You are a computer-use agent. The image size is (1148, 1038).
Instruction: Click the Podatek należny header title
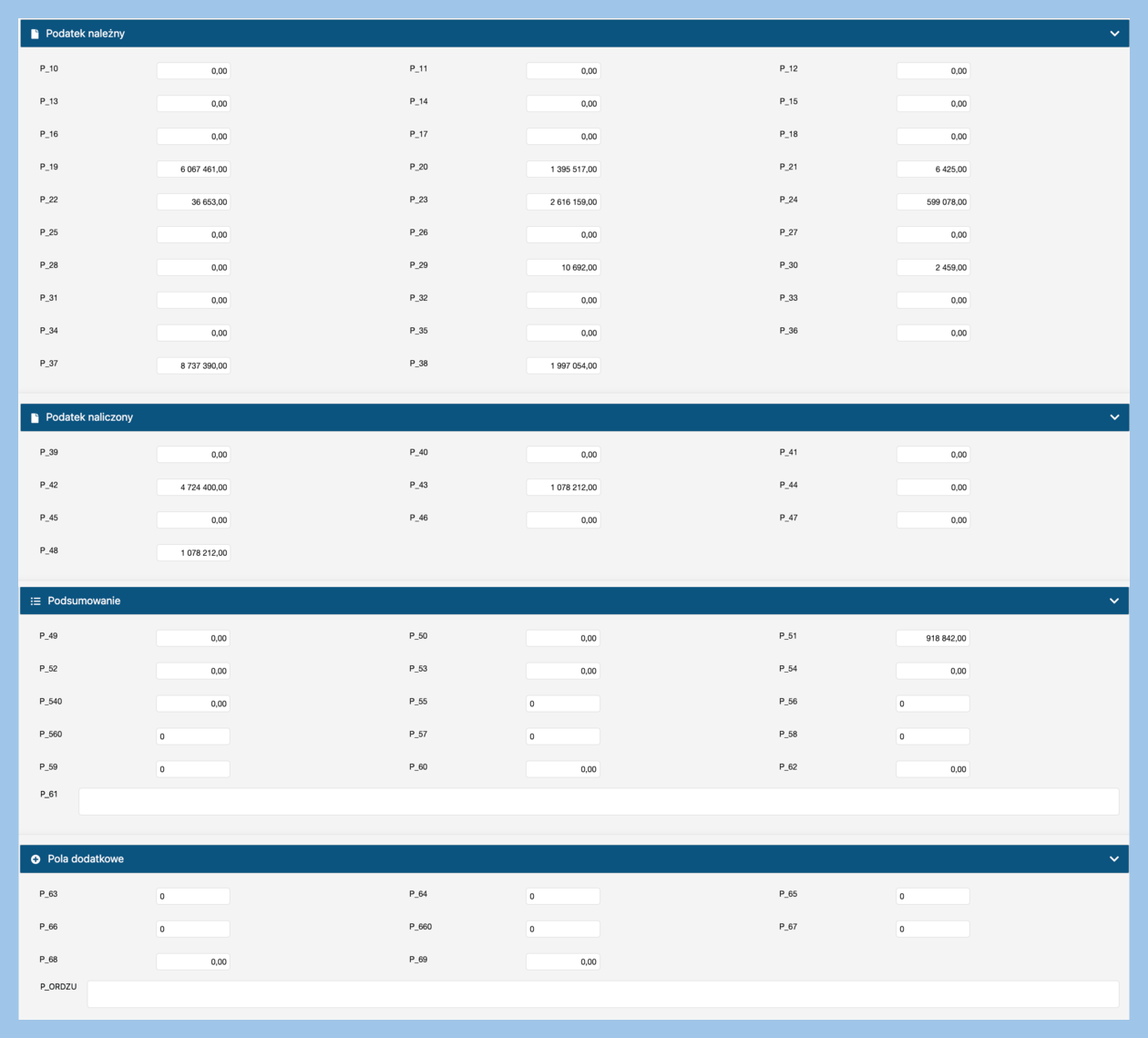click(85, 34)
